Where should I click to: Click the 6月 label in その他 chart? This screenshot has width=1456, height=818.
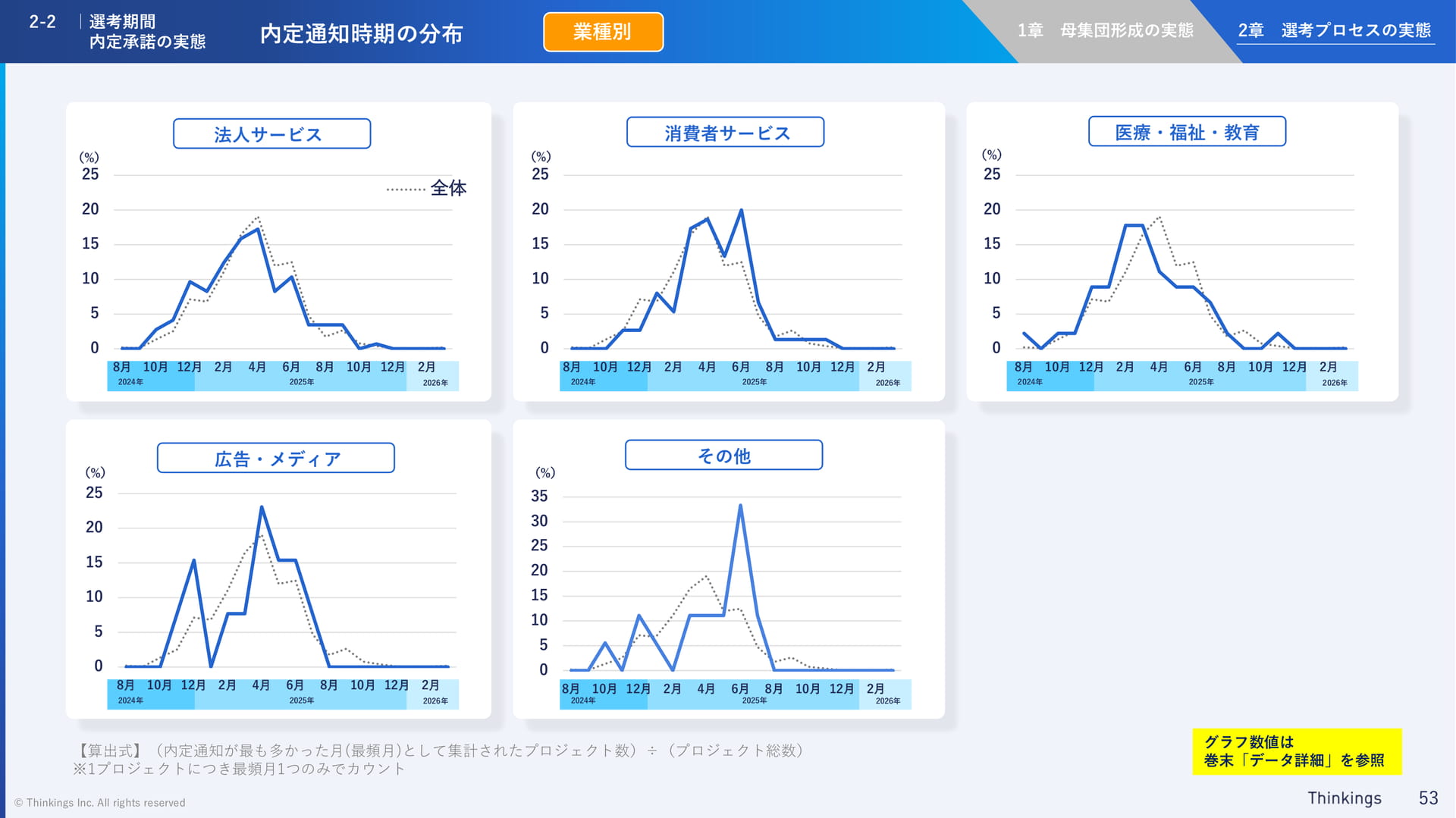click(x=740, y=689)
